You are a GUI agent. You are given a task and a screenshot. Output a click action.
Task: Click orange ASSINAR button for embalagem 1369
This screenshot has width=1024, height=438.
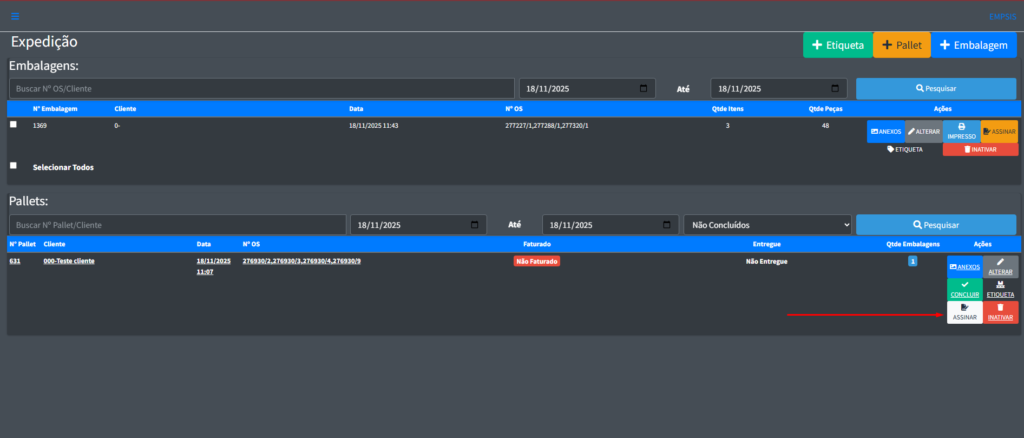coord(999,131)
